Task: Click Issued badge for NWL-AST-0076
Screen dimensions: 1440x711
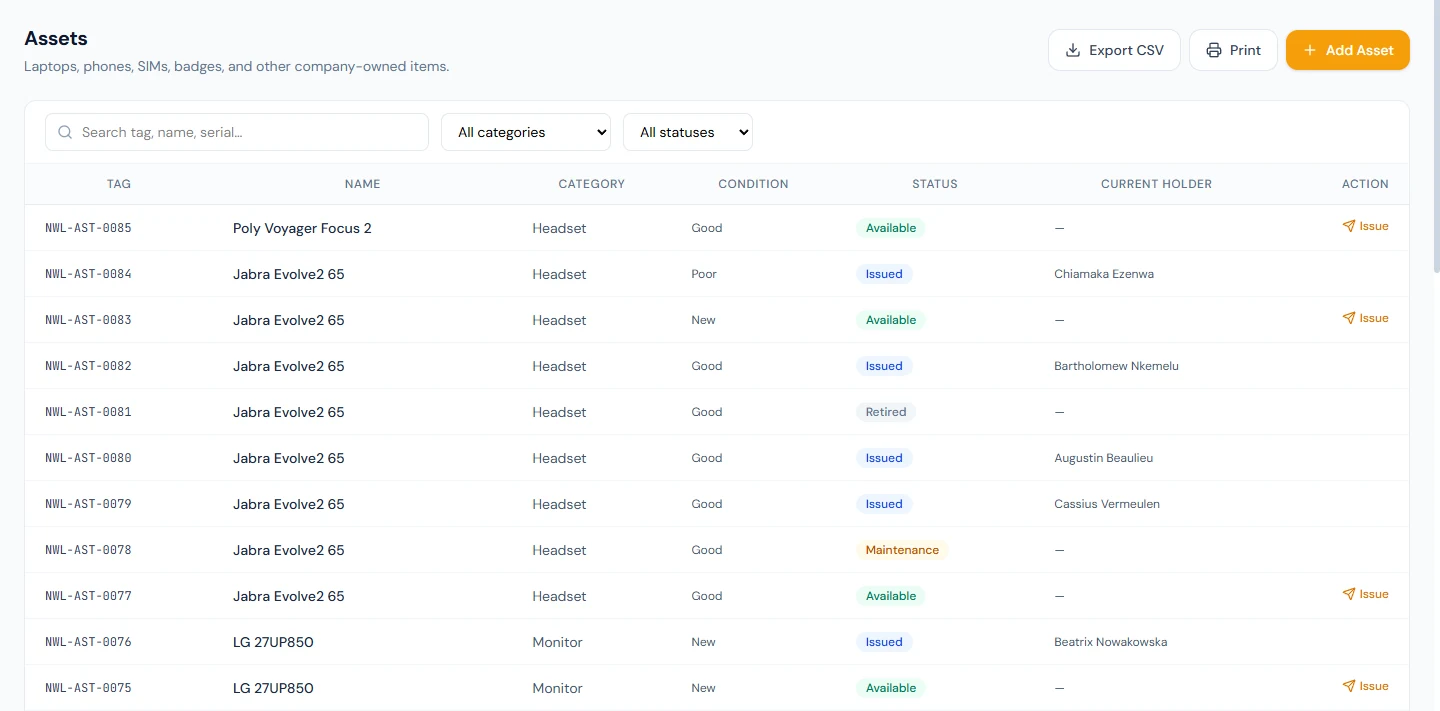Action: point(884,642)
